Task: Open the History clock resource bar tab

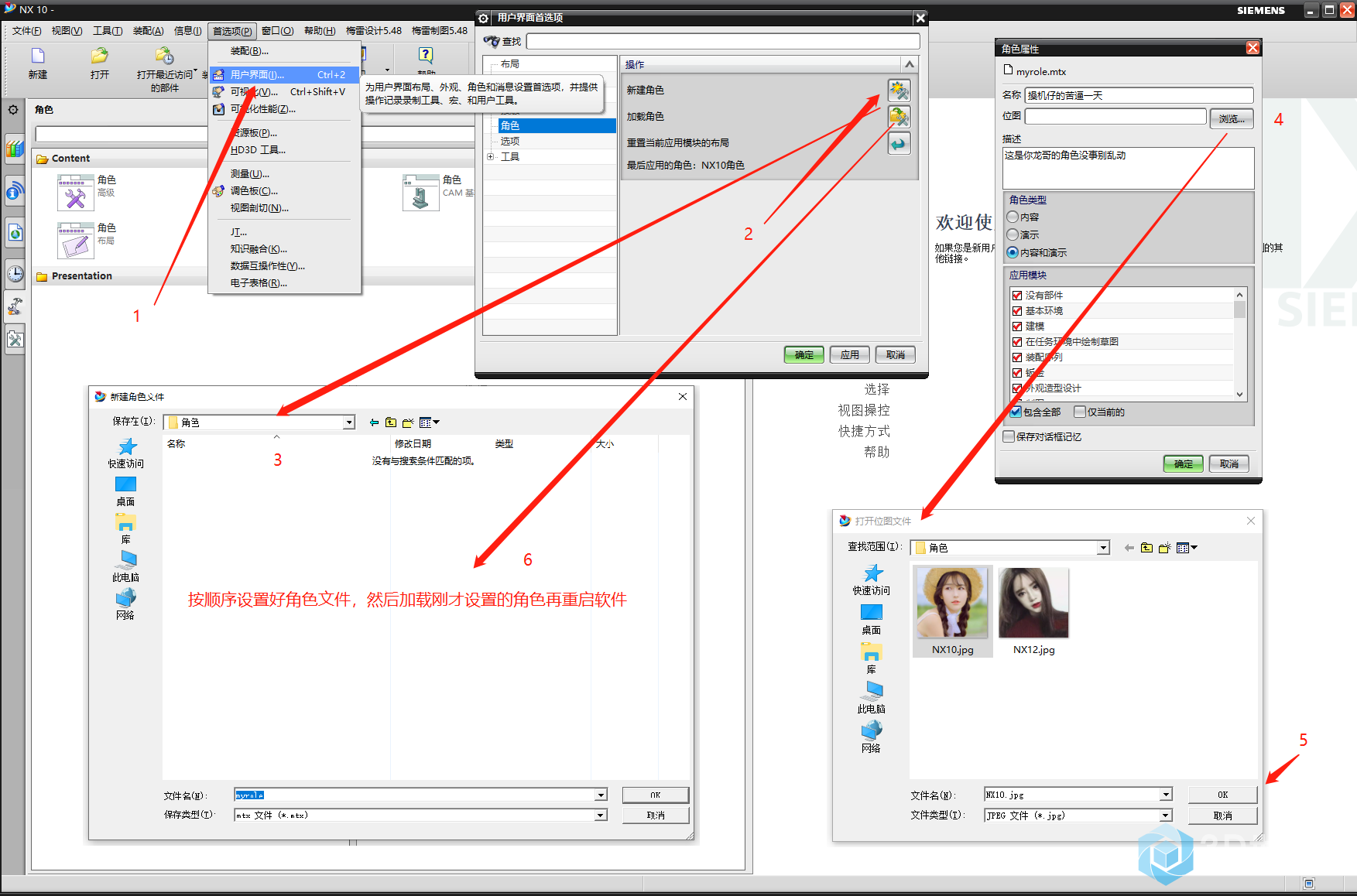Action: pyautogui.click(x=15, y=274)
